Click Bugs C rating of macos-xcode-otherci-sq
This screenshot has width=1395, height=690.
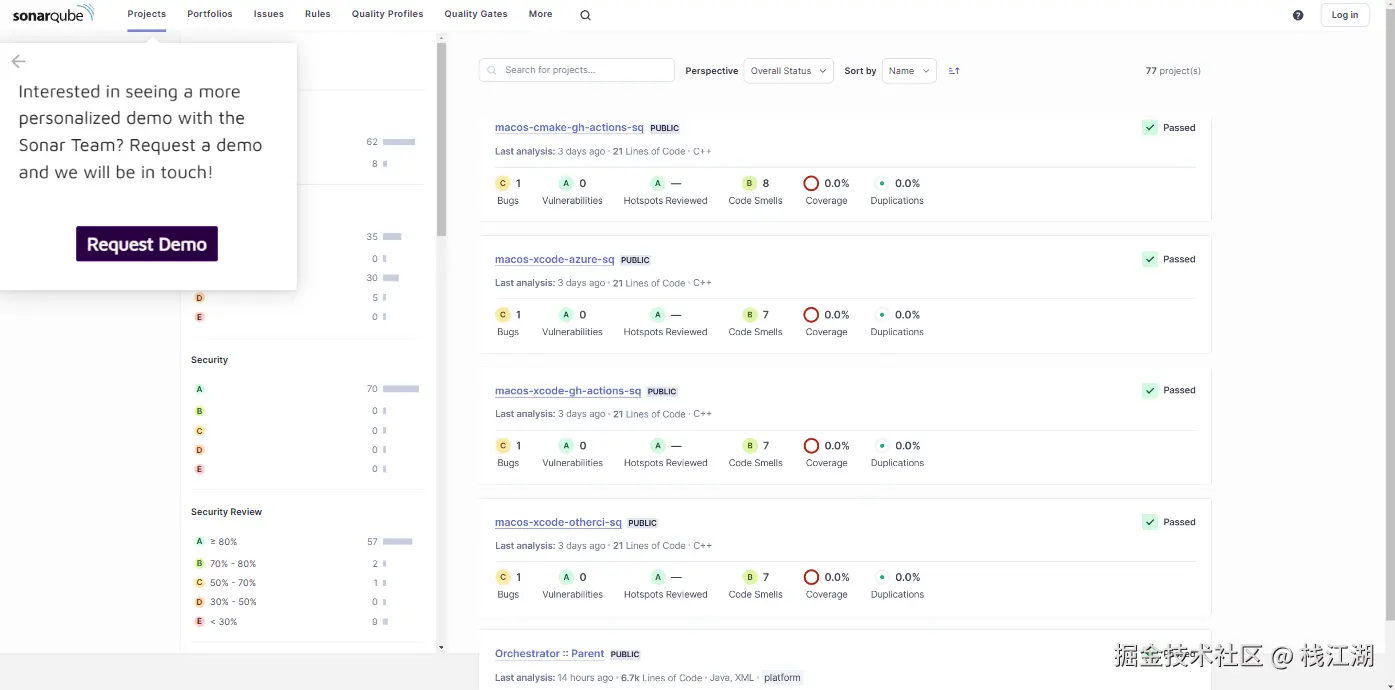(x=503, y=577)
